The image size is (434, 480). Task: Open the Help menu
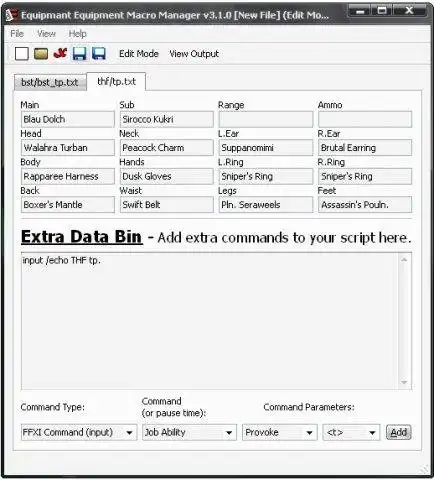tap(77, 34)
